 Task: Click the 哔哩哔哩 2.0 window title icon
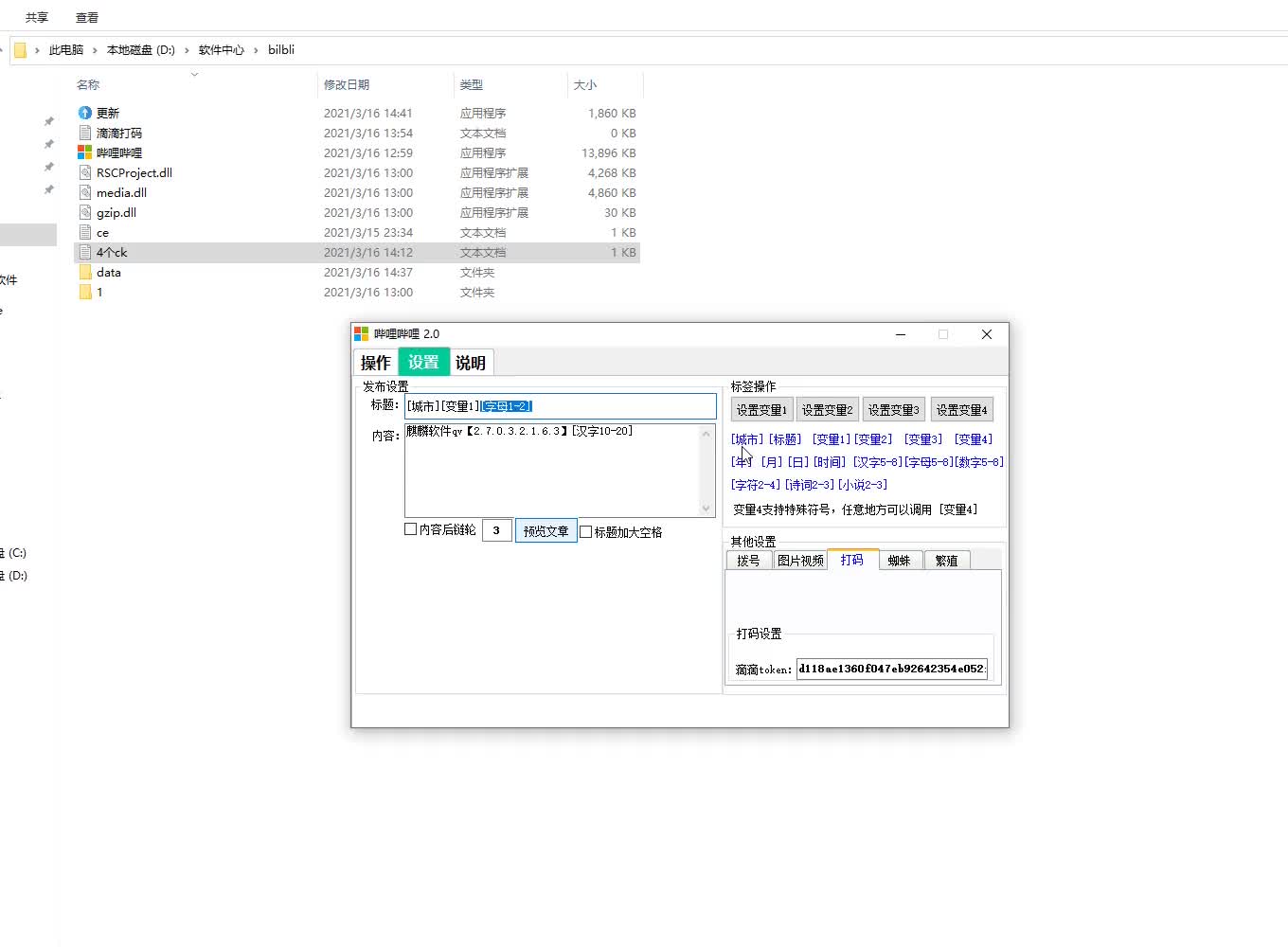tap(361, 333)
